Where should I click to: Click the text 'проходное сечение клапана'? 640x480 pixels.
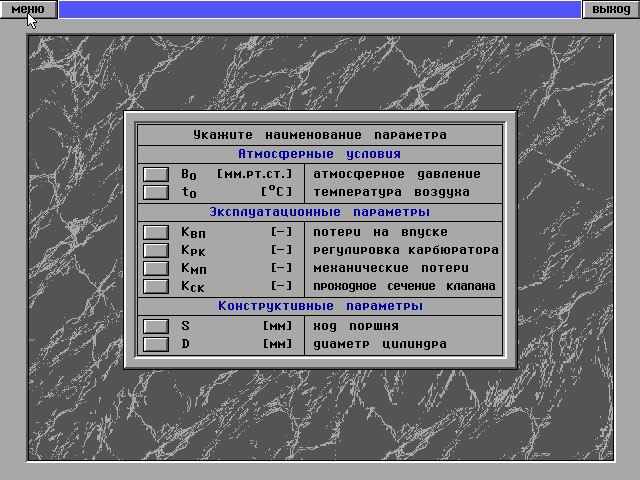click(404, 286)
